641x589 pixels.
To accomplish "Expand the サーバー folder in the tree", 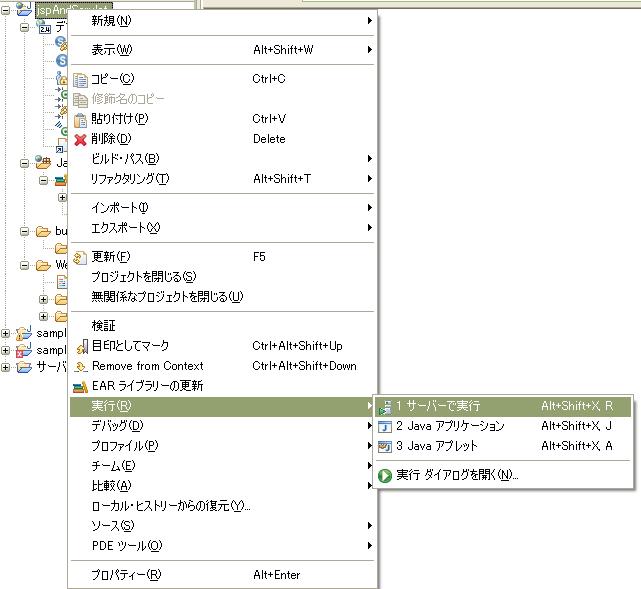I will (x=7, y=367).
